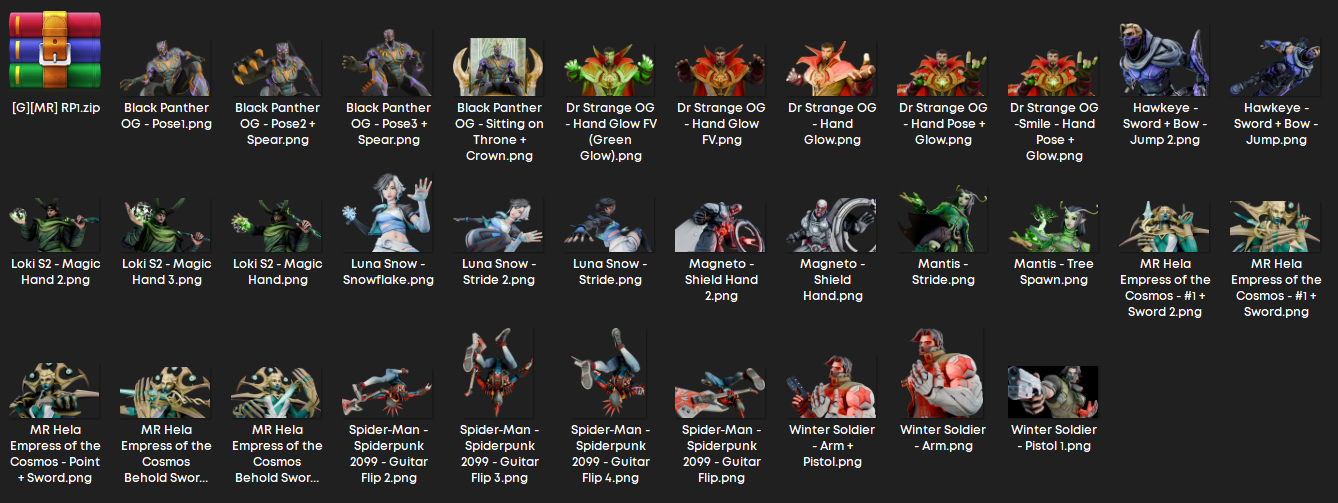Select Hawkeye - Sword + Bow - Jump.png

(x=1276, y=66)
